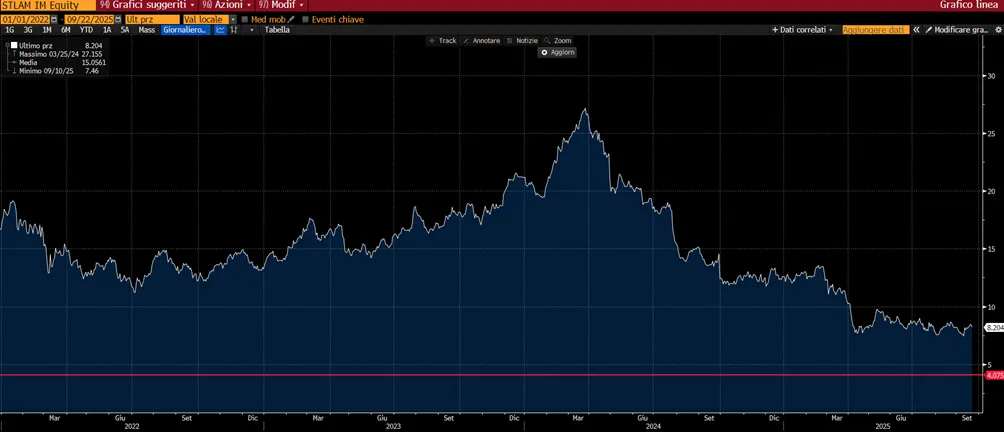Image resolution: width=1004 pixels, height=432 pixels.
Task: Select the YTD time range tab
Action: click(x=86, y=29)
